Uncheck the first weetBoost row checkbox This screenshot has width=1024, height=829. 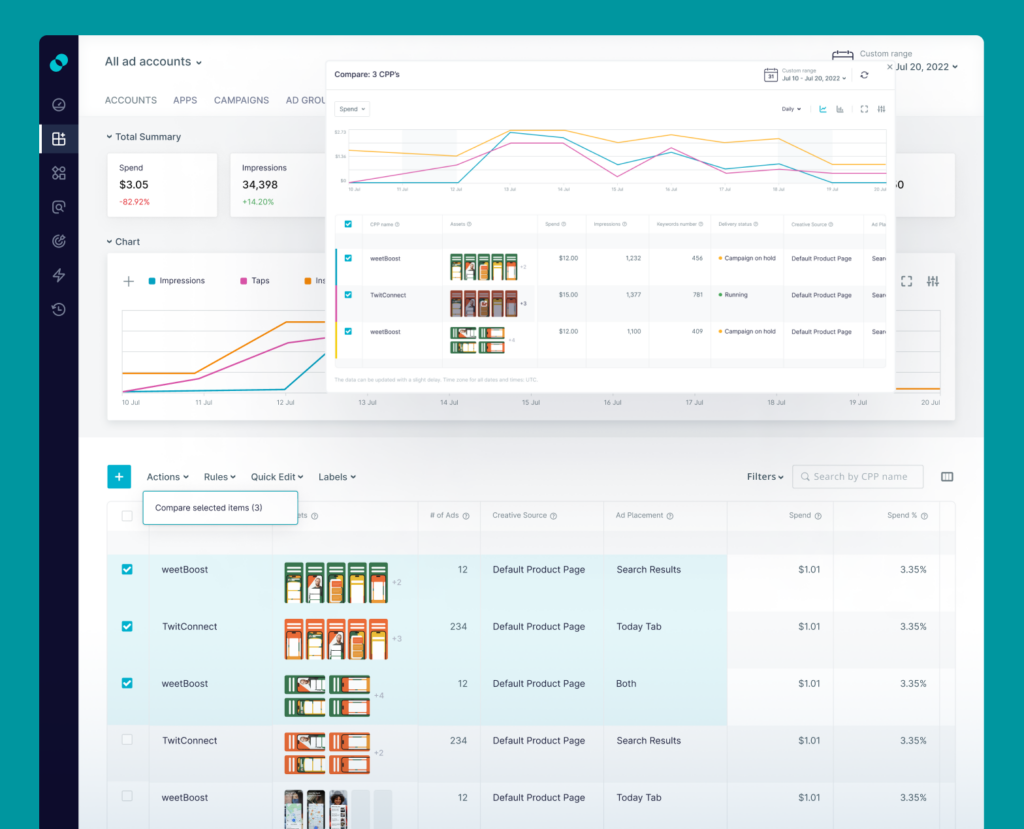(126, 569)
